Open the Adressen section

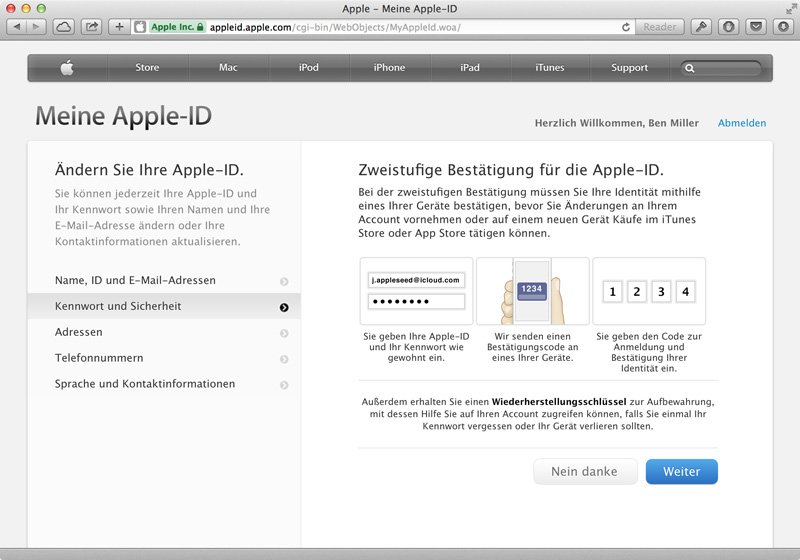(x=164, y=332)
